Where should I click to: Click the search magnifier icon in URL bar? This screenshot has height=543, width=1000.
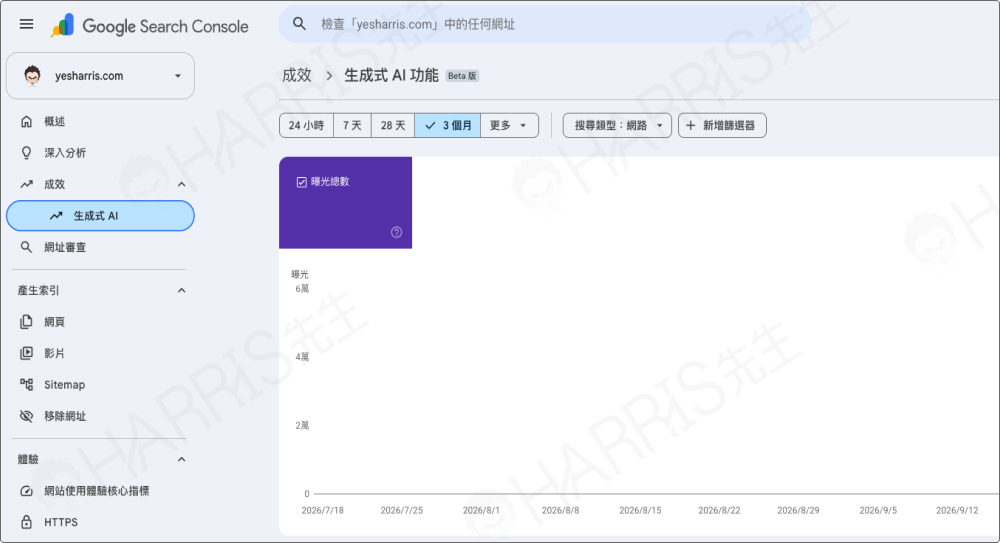click(x=299, y=24)
